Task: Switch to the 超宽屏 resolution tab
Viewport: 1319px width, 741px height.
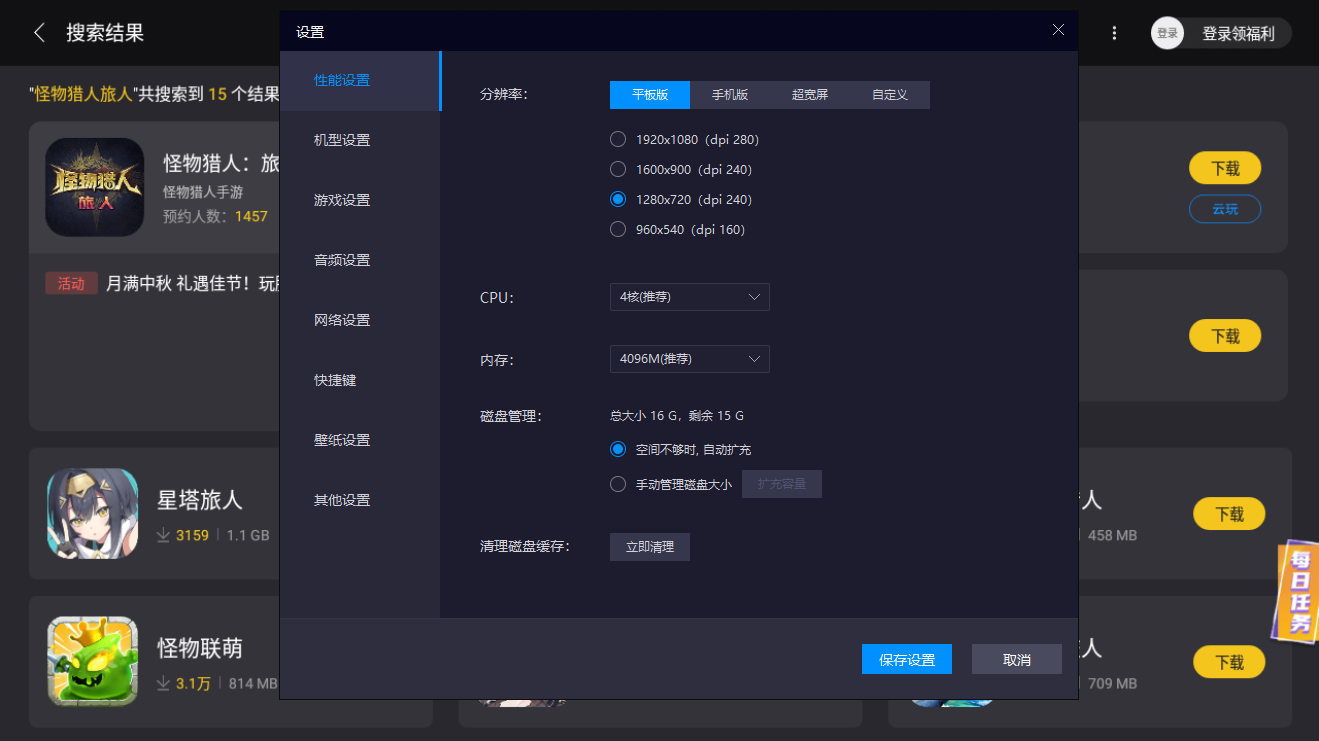Action: coord(809,95)
